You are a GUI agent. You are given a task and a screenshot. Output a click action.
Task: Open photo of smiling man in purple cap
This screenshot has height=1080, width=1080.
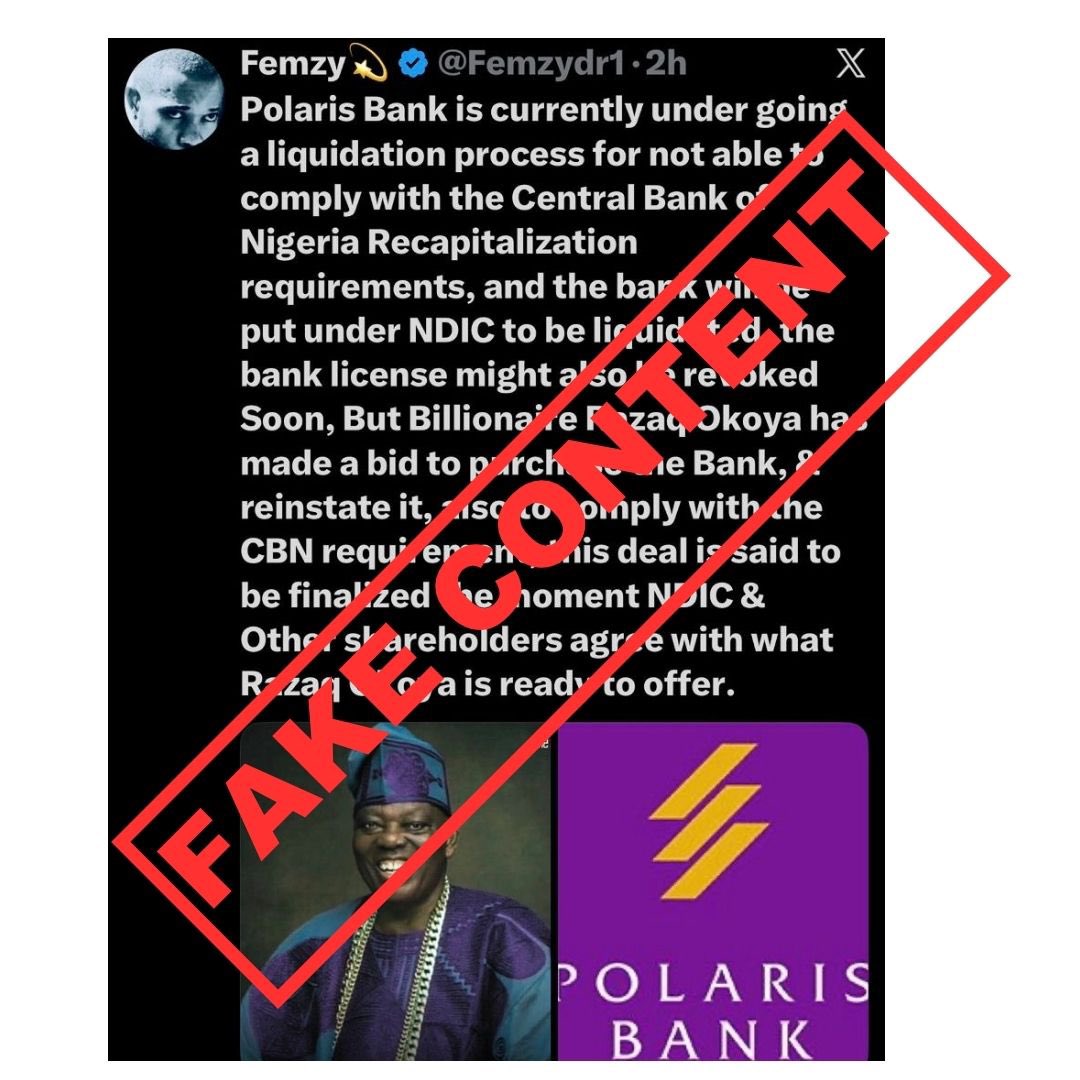pyautogui.click(x=395, y=891)
